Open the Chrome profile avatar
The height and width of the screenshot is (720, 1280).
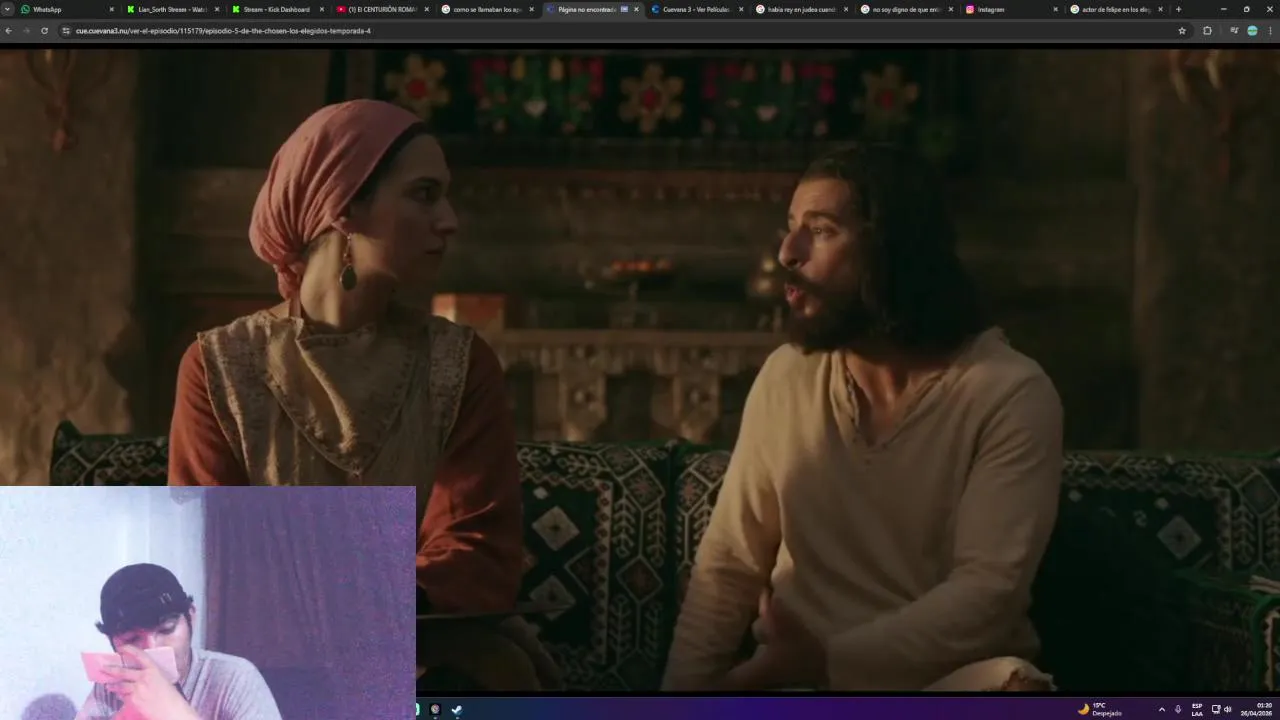point(1252,31)
